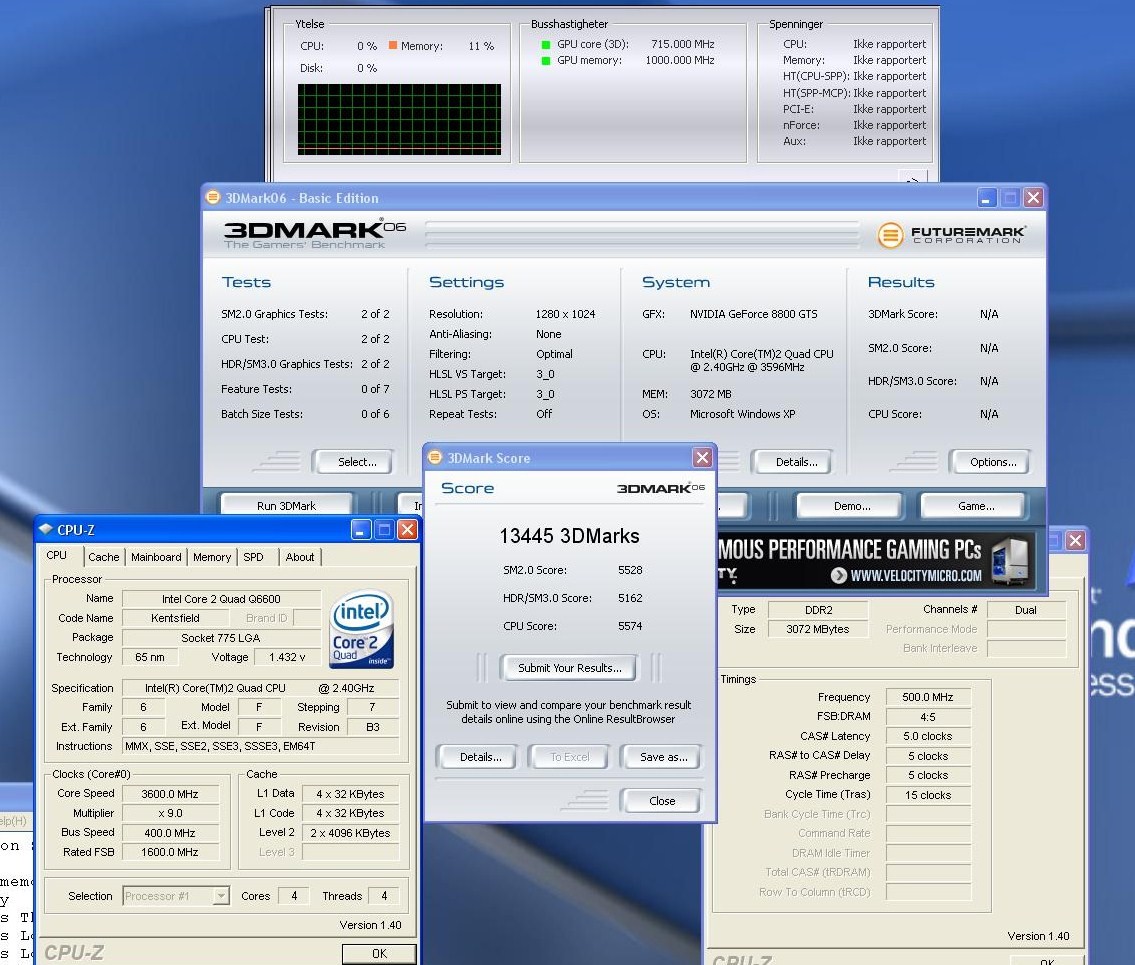Click the memory Type DDR2 field
The width and height of the screenshot is (1135, 965).
point(818,610)
